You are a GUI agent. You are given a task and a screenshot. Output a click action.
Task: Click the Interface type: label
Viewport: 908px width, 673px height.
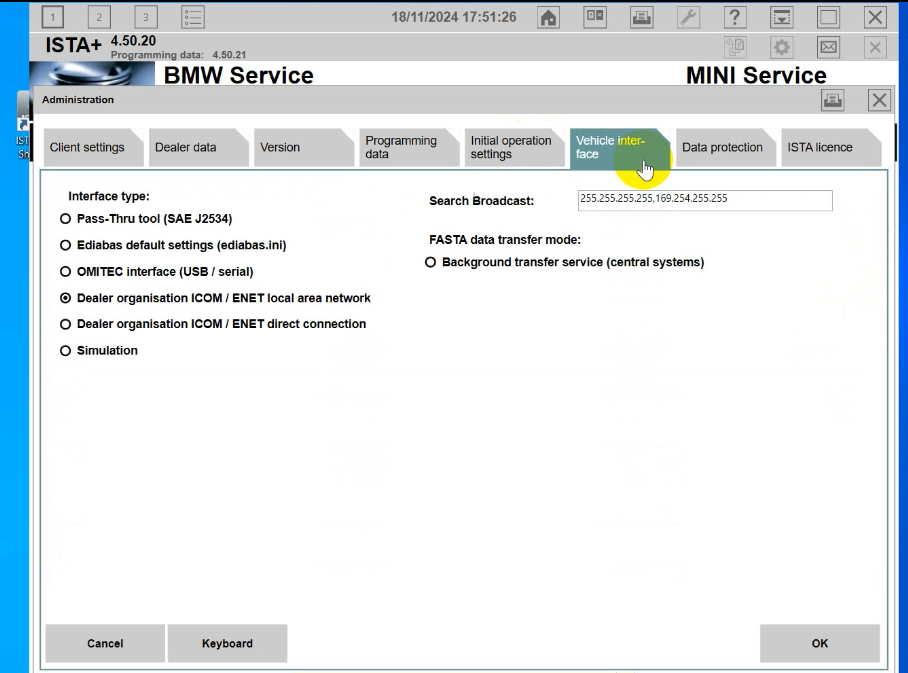[x=109, y=196]
